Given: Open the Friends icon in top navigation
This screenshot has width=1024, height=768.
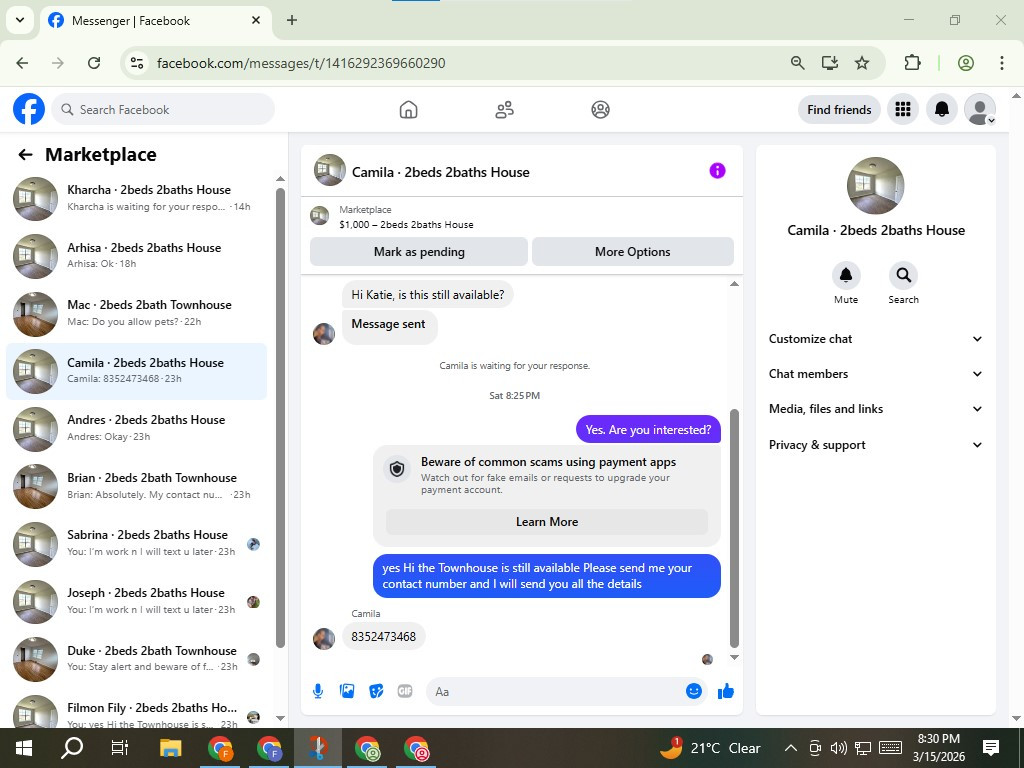Looking at the screenshot, I should [504, 110].
